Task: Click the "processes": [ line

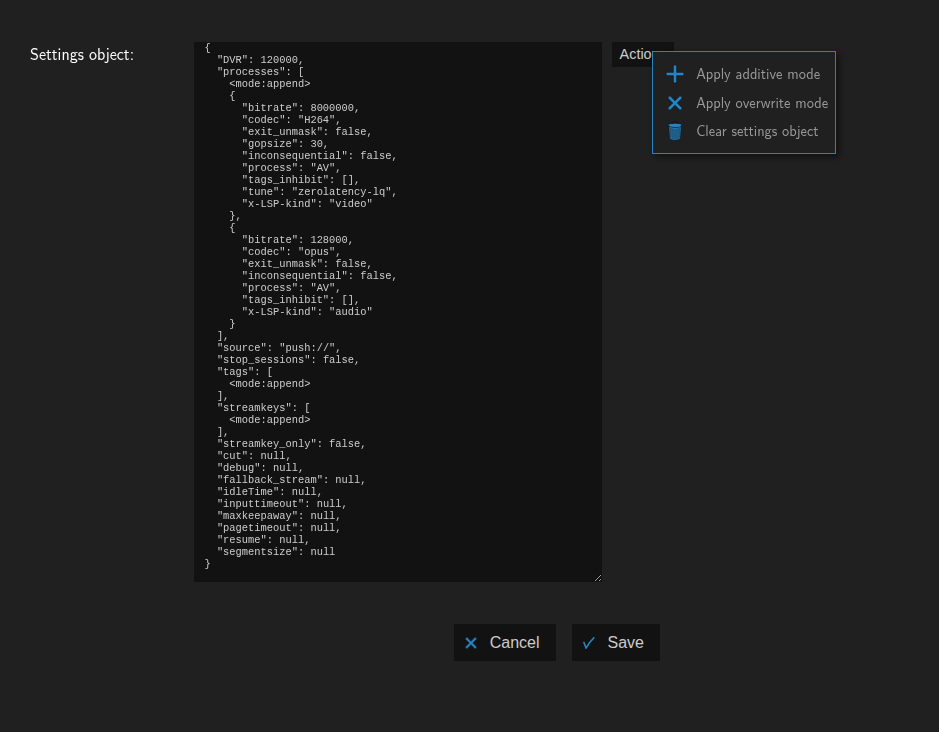Action: [x=260, y=72]
